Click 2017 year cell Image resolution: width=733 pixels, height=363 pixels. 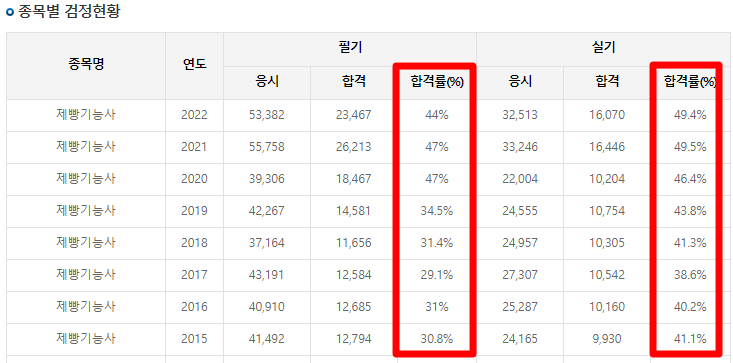click(194, 275)
